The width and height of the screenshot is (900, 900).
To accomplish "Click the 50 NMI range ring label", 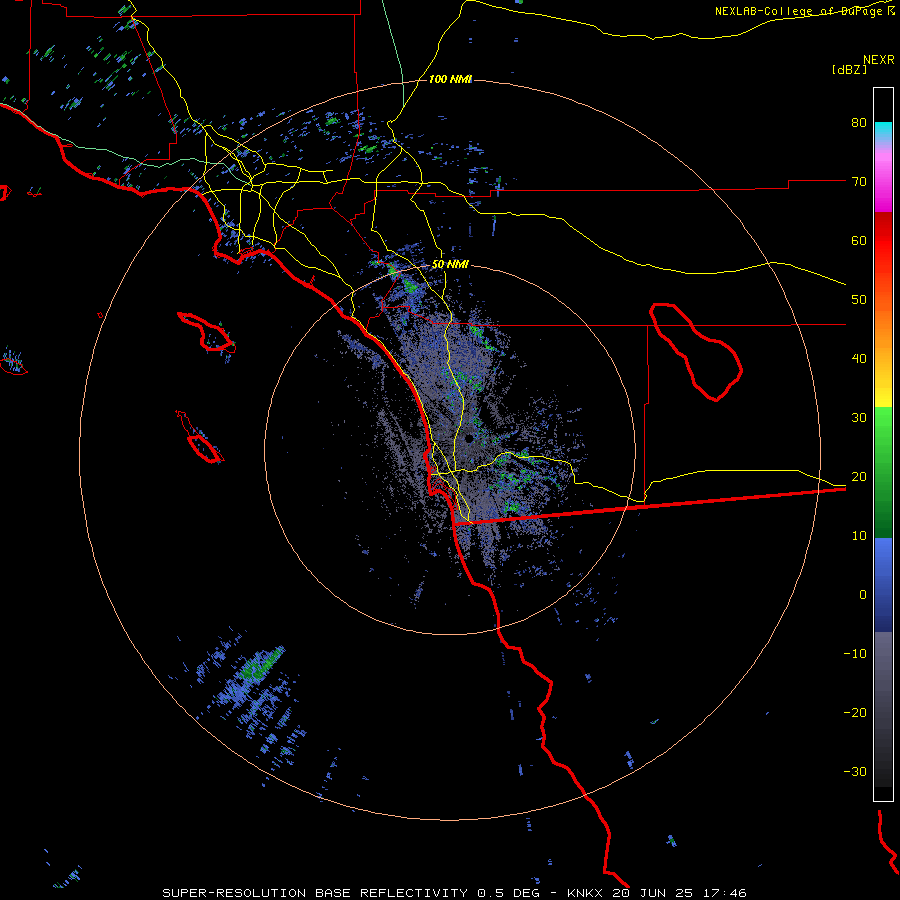I will click(450, 265).
